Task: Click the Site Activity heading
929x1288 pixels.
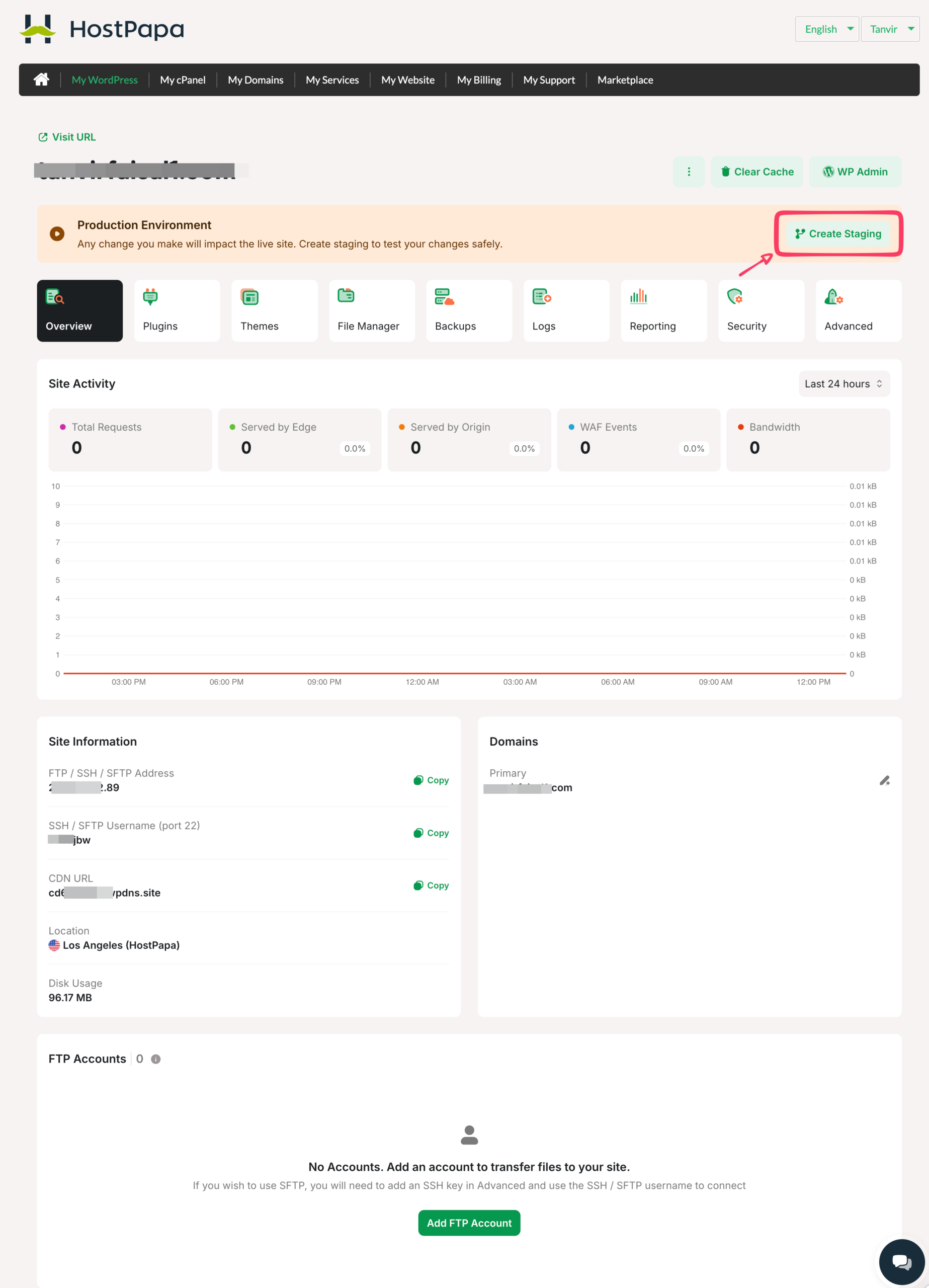Action: coord(82,384)
